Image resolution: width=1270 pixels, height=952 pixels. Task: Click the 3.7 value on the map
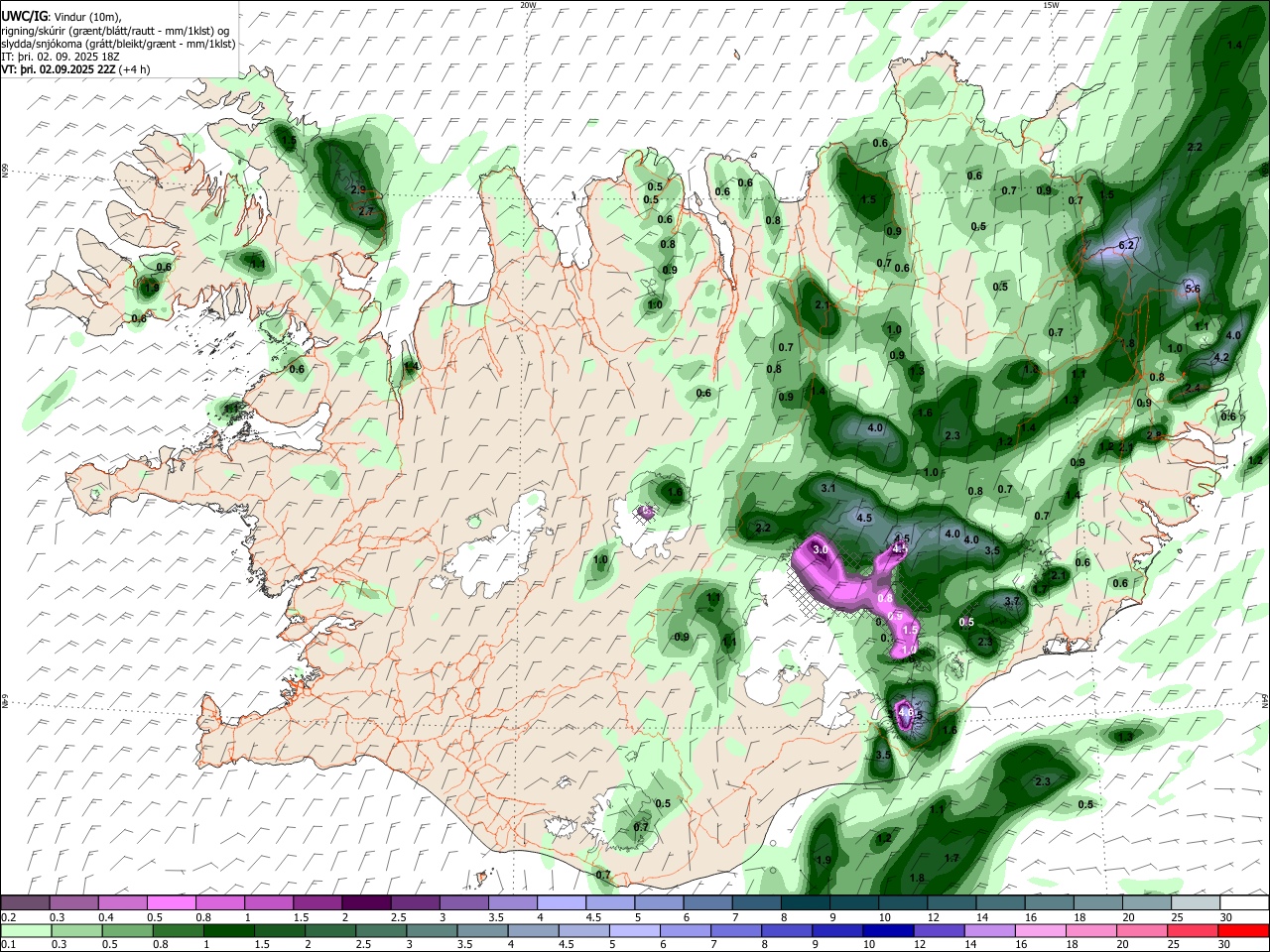pos(1012,601)
